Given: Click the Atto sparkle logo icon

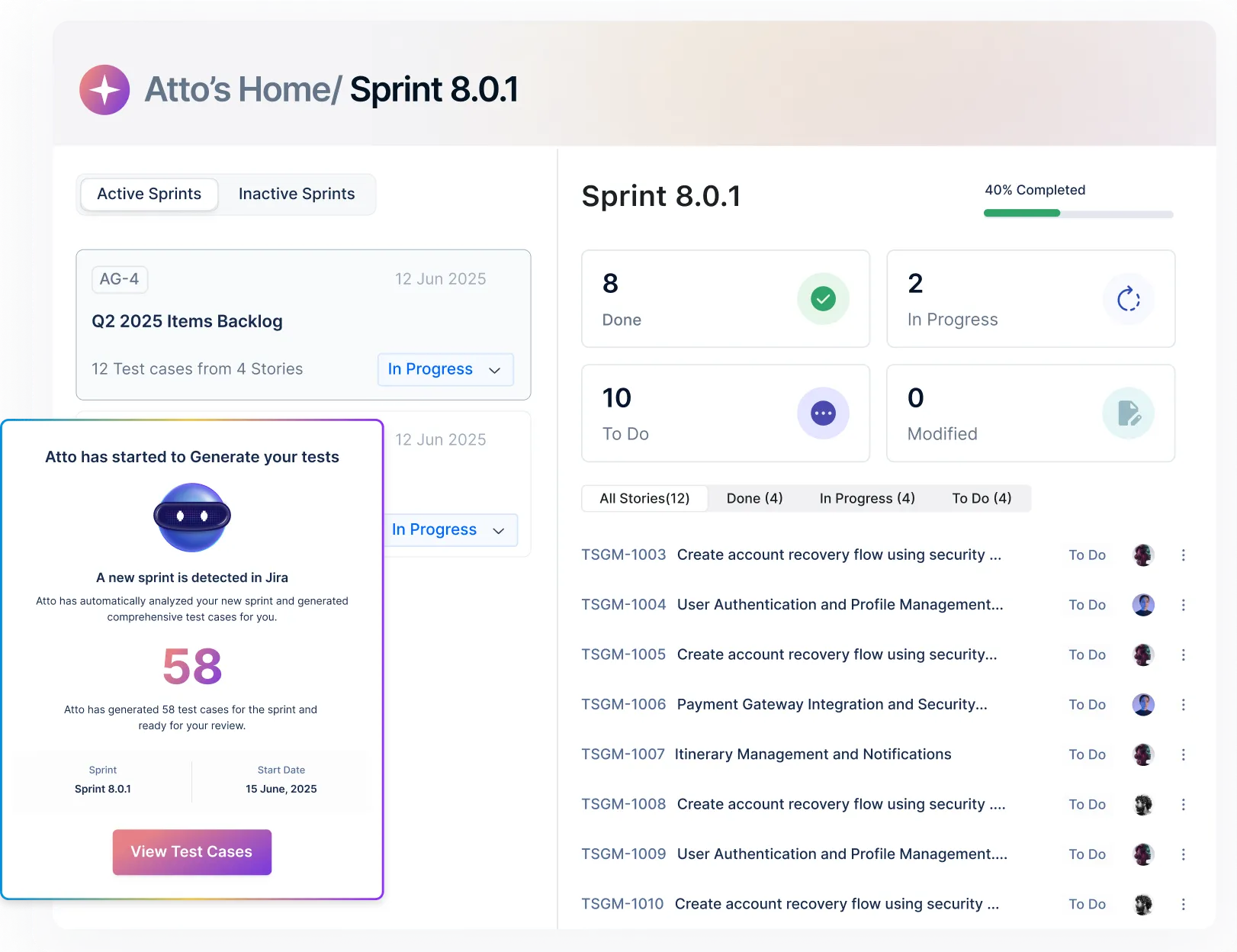Looking at the screenshot, I should 104,89.
